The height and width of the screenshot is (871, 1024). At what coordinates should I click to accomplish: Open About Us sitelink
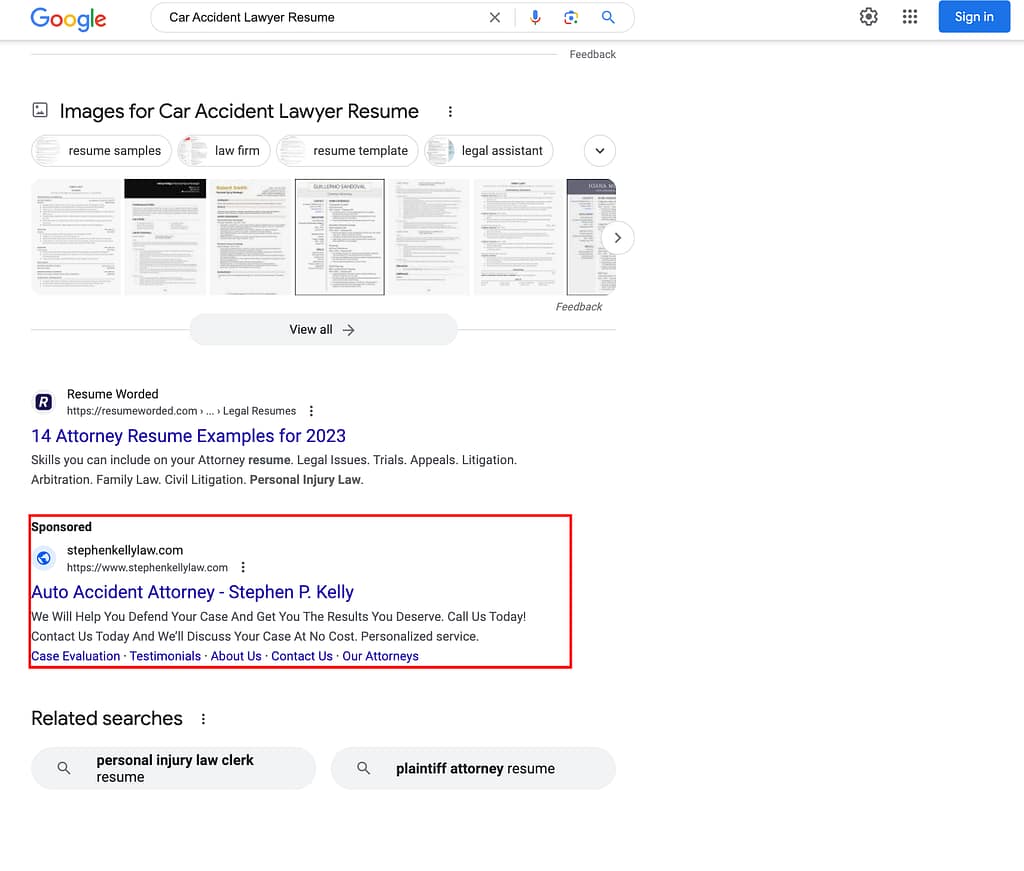(236, 656)
